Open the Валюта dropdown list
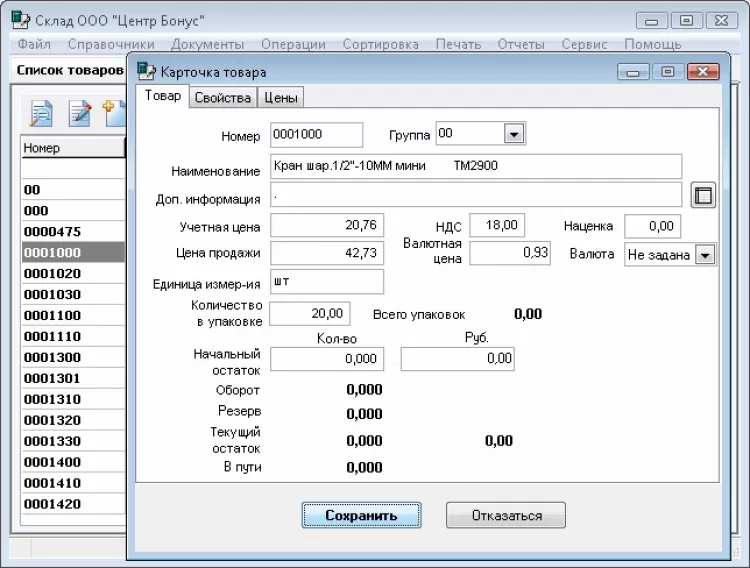 [705, 255]
